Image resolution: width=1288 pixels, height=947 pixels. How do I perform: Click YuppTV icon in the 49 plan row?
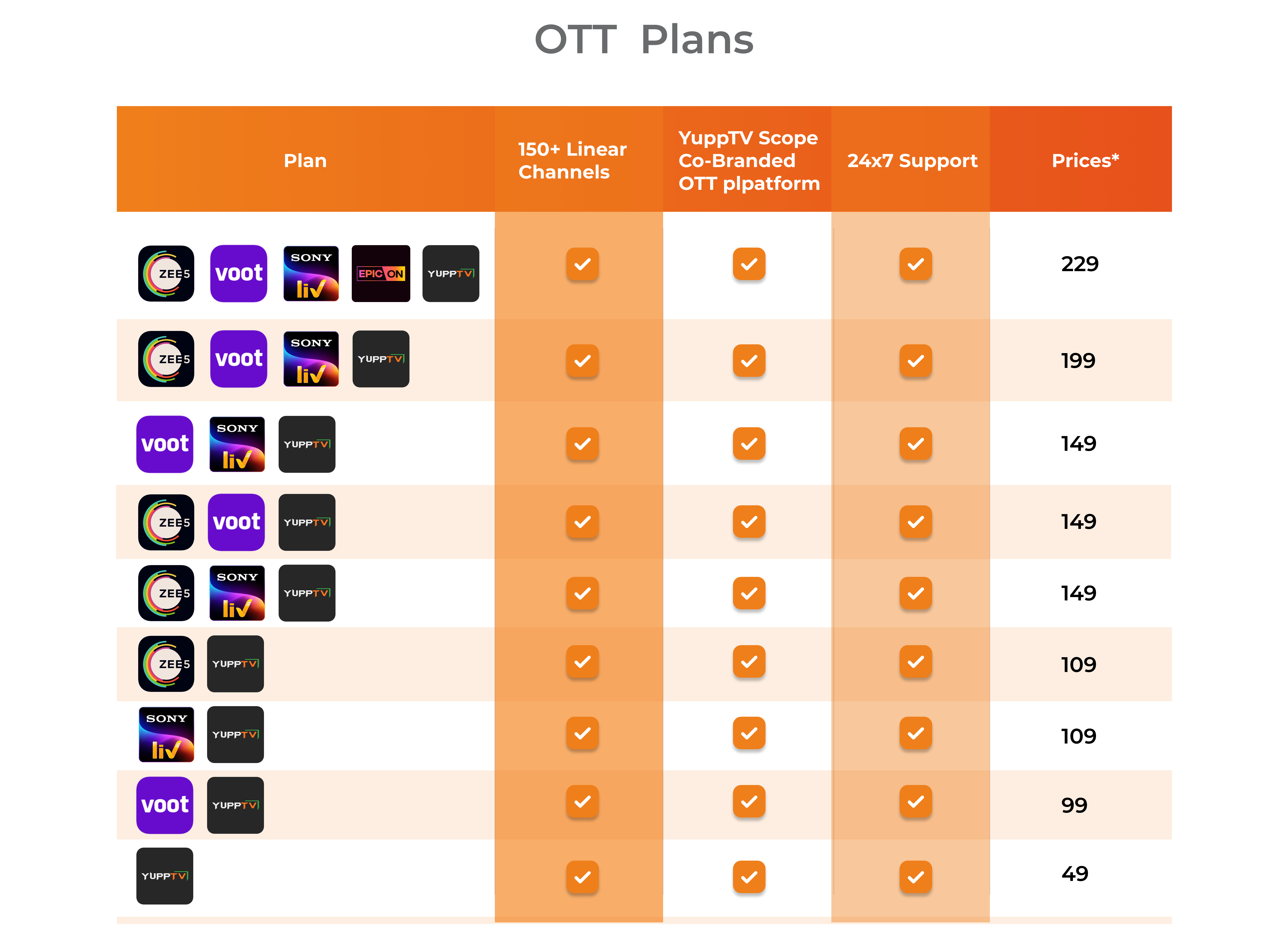click(165, 876)
